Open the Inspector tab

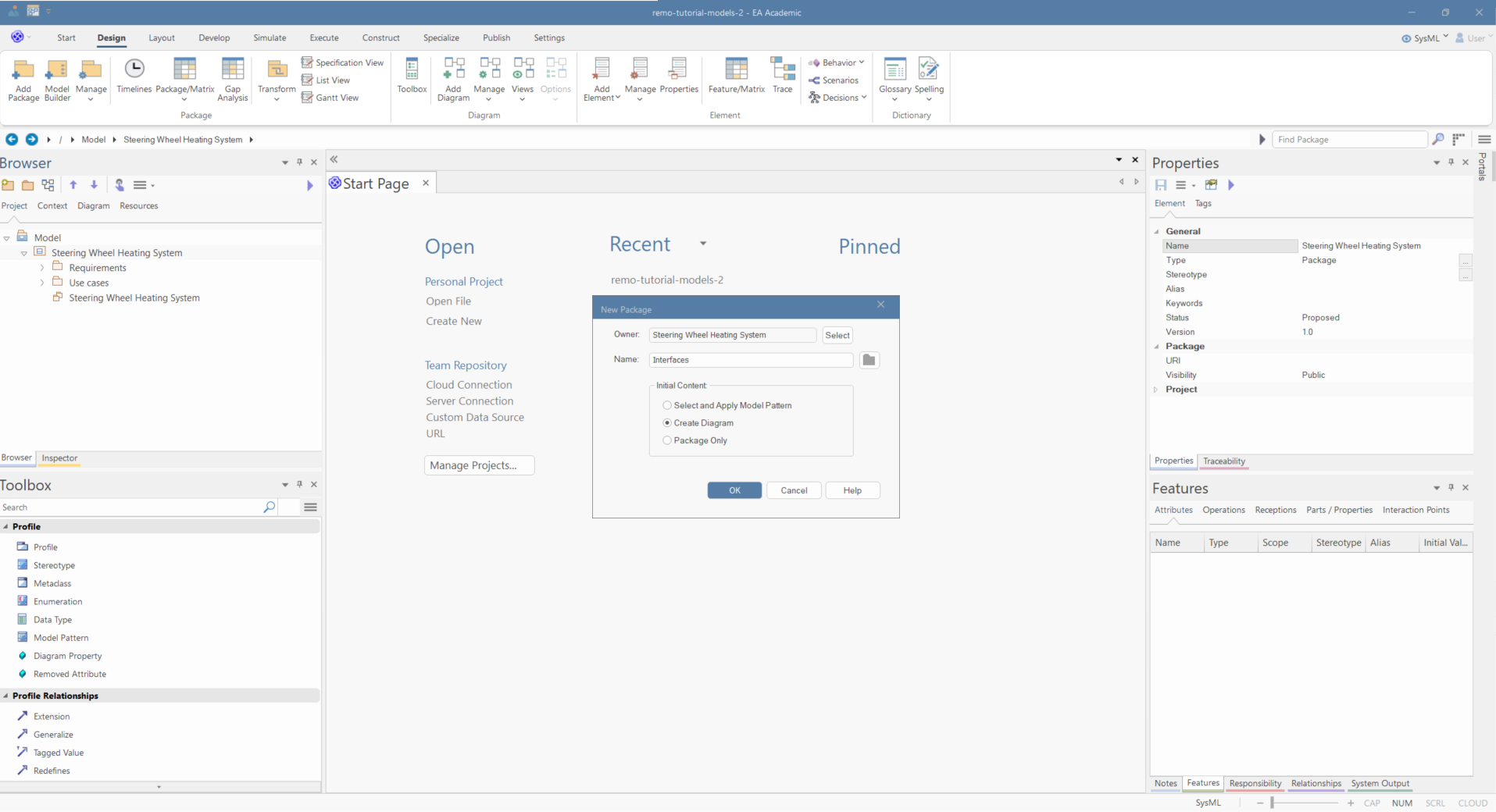(x=59, y=458)
